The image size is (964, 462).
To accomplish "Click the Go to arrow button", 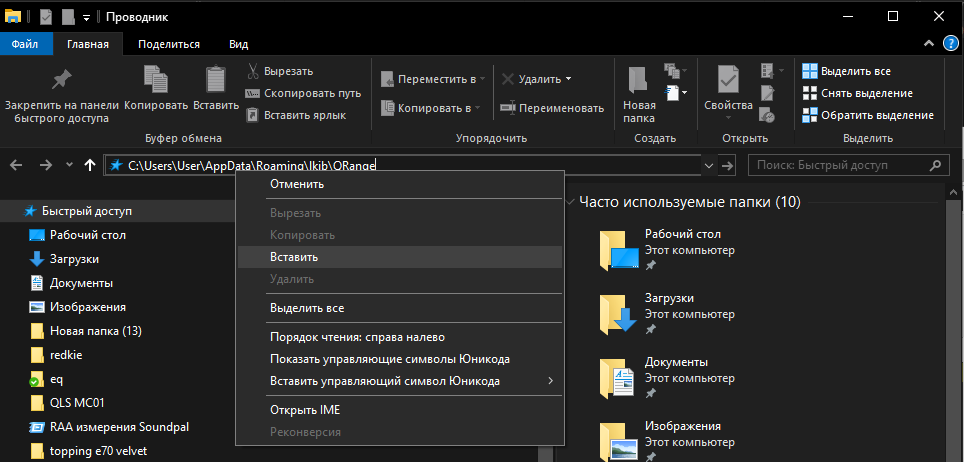I will [728, 165].
